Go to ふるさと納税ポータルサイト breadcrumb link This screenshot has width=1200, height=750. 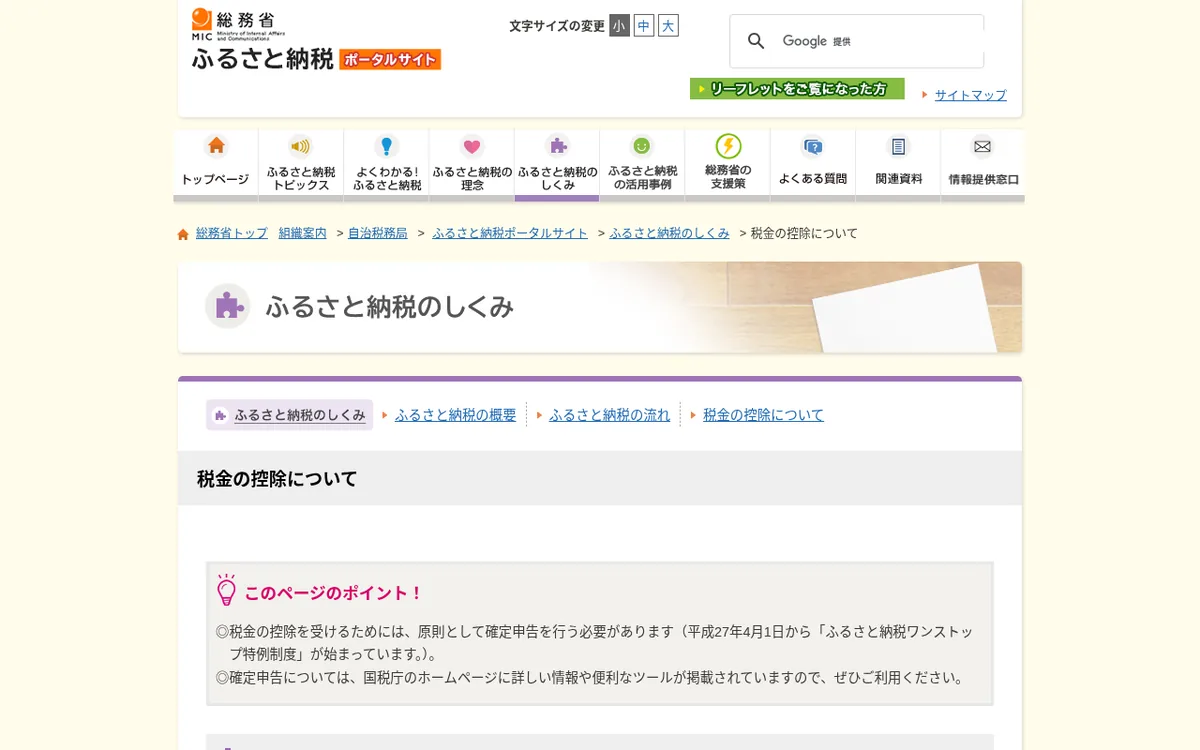point(510,233)
